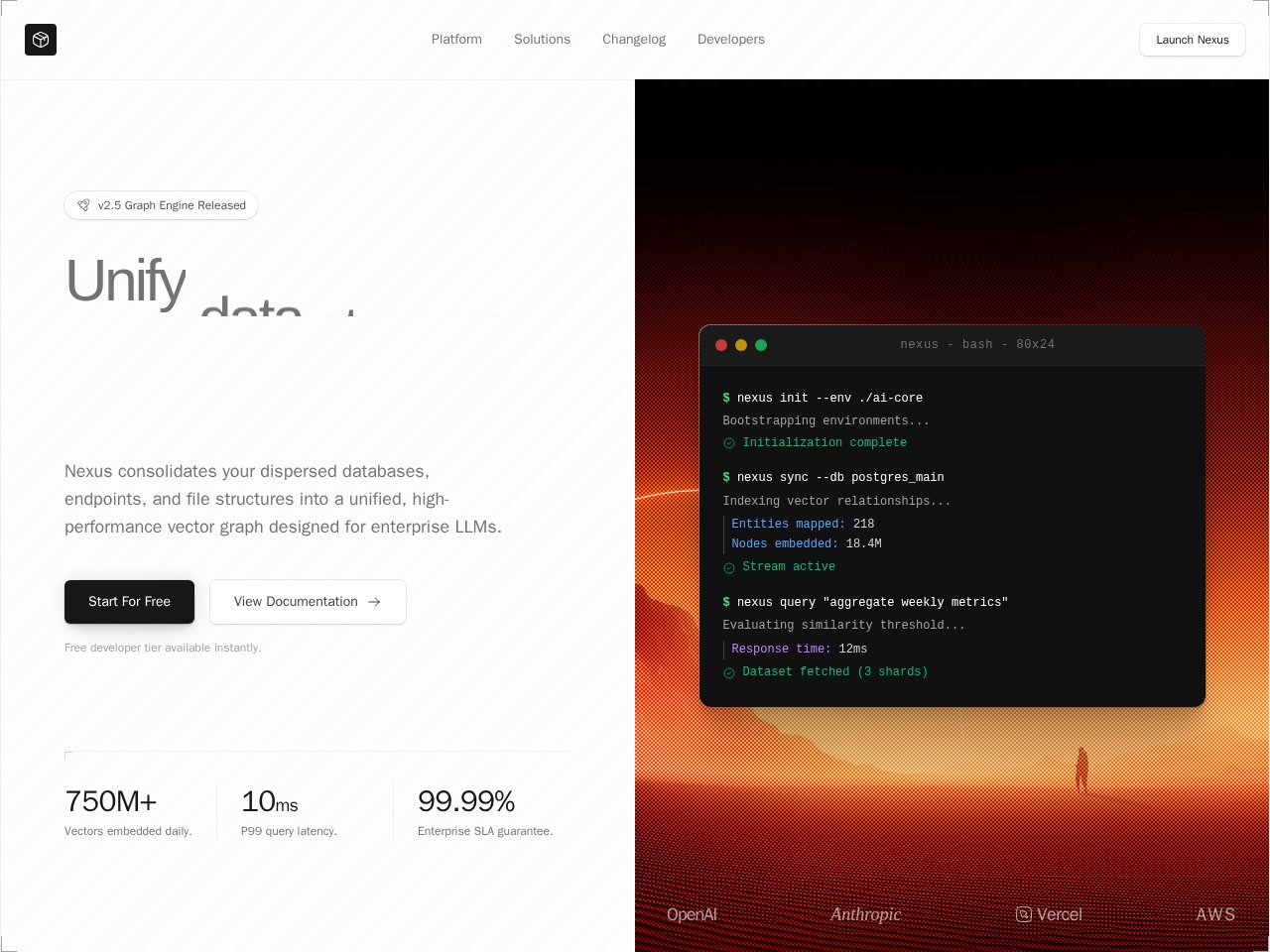This screenshot has height=952, width=1270.
Task: Click the rocket icon in release badge
Action: (83, 205)
